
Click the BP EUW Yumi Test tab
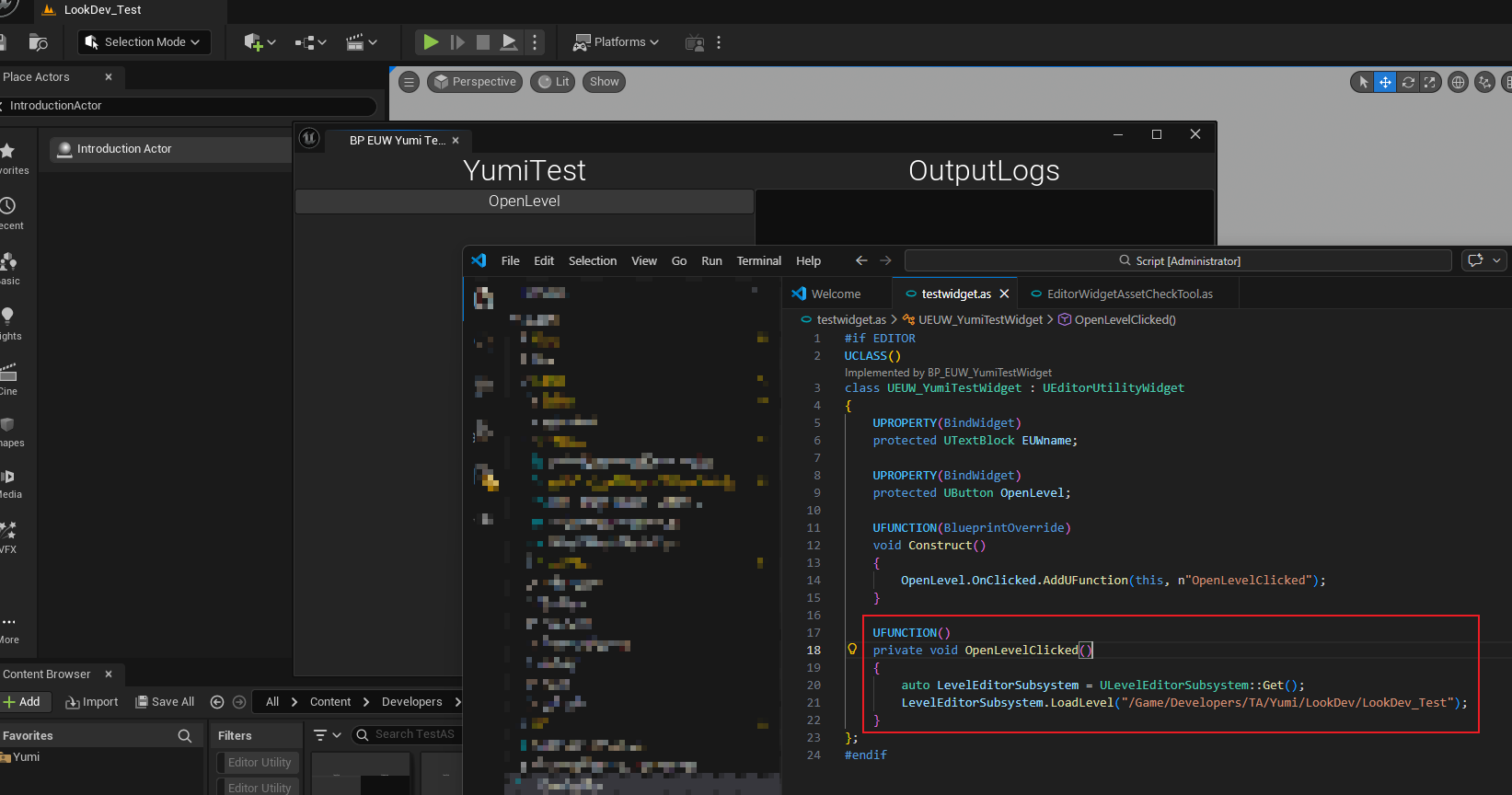[397, 141]
